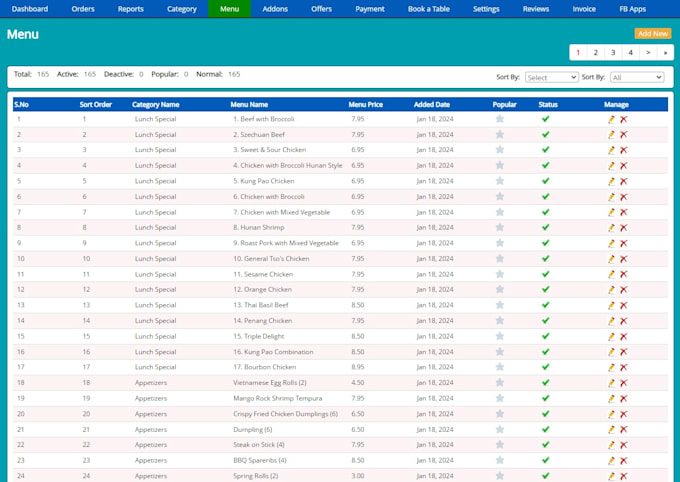Jump to last page

coord(665,52)
